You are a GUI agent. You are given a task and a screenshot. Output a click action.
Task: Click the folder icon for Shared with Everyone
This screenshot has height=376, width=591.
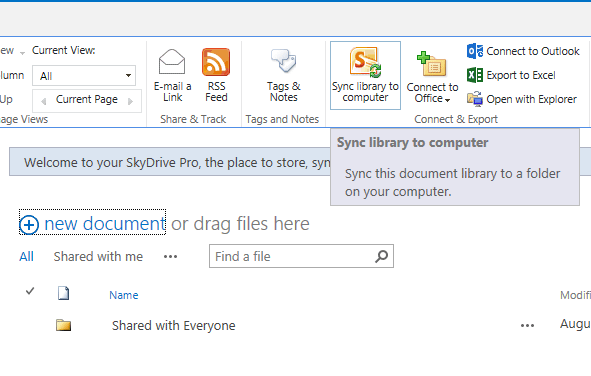tap(63, 325)
